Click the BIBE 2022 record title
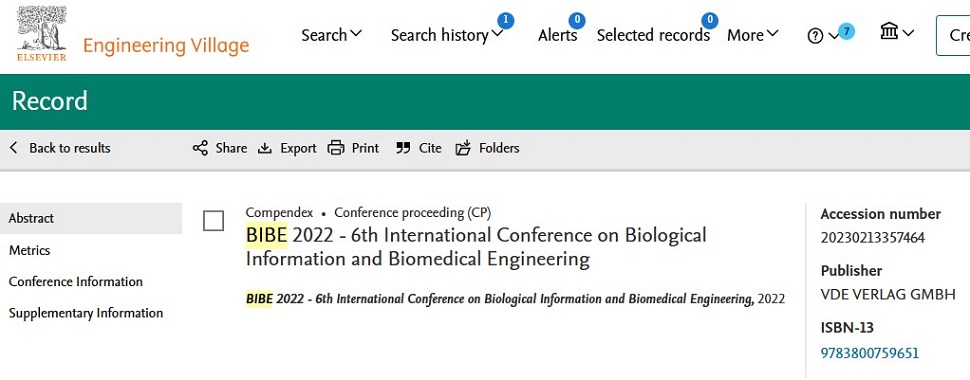Viewport: 970px width, 380px height. (x=476, y=246)
